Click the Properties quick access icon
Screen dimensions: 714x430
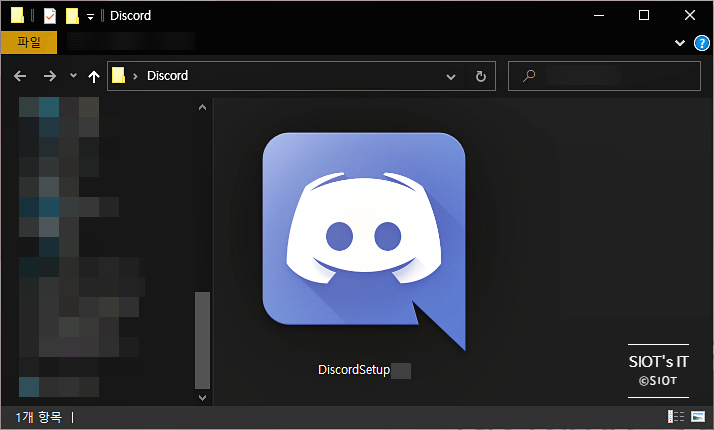tap(50, 16)
